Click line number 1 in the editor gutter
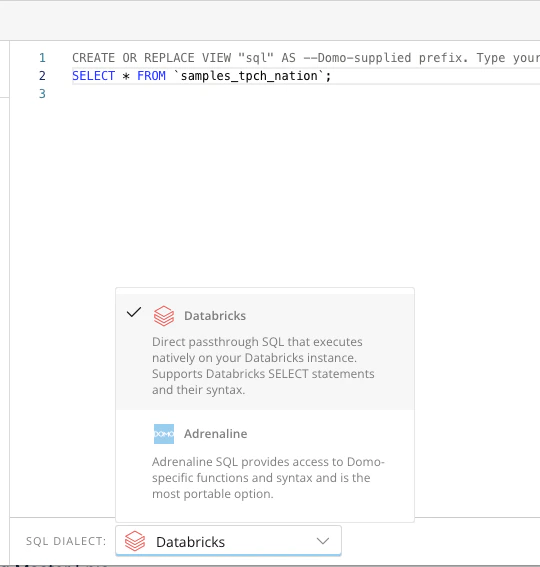 [x=42, y=58]
